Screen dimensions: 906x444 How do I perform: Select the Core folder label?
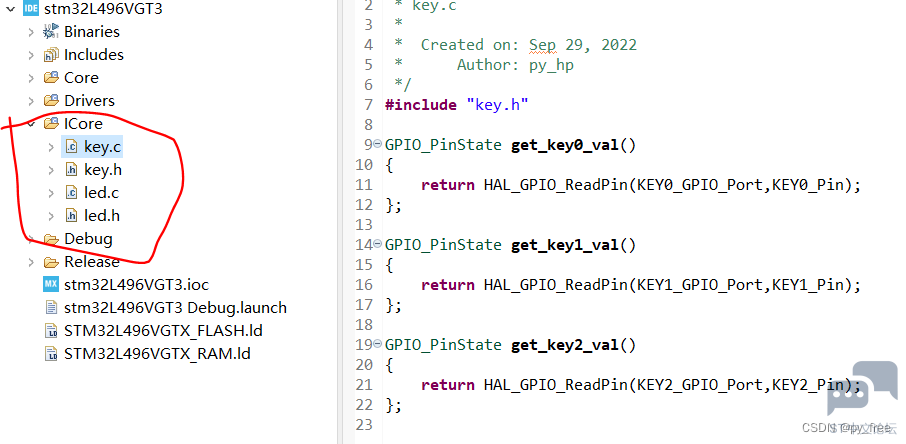[x=81, y=77]
